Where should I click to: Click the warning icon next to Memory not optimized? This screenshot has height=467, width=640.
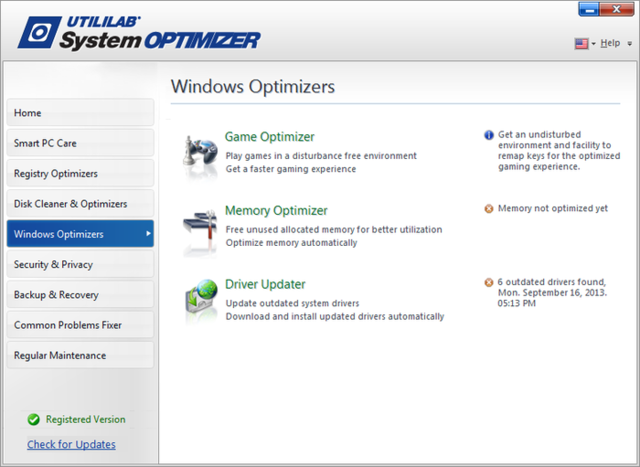[489, 209]
